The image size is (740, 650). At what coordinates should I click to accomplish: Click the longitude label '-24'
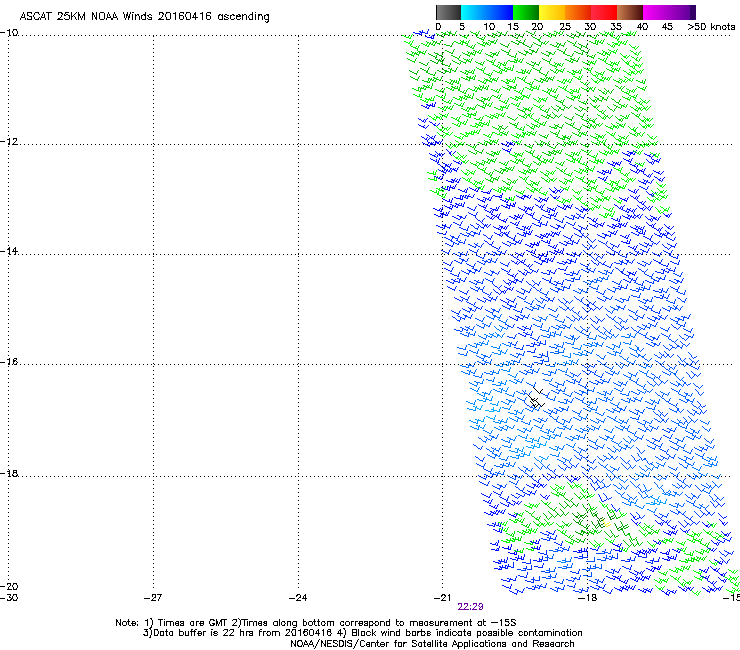[298, 598]
